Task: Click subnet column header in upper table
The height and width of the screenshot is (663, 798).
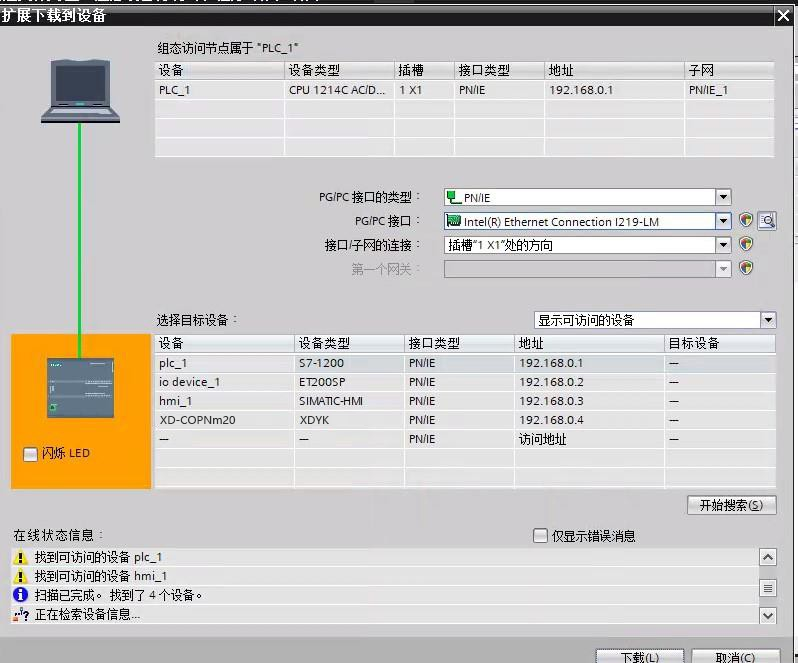Action: click(729, 70)
